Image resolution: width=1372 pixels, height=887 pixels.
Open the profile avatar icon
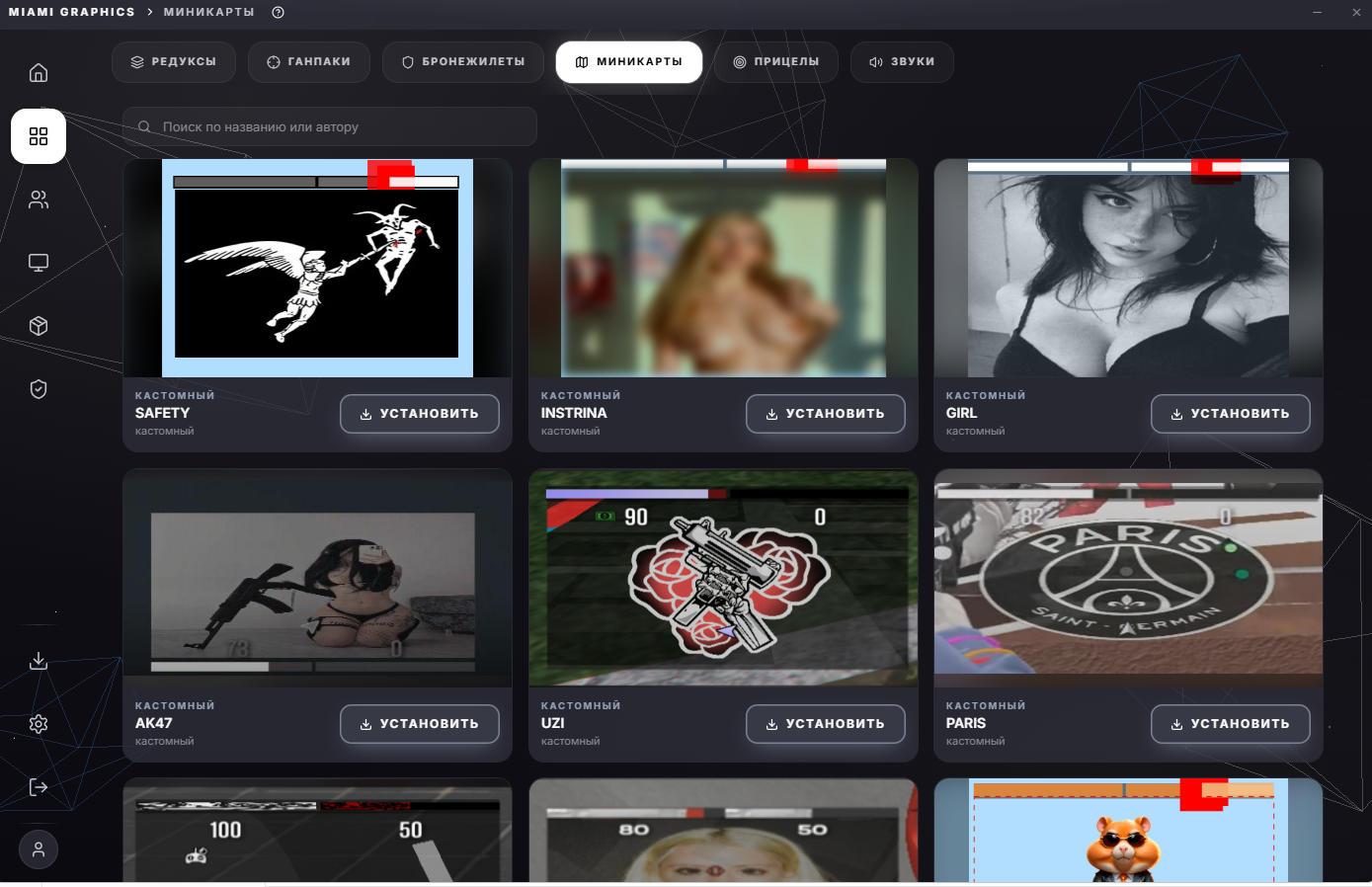coord(39,849)
